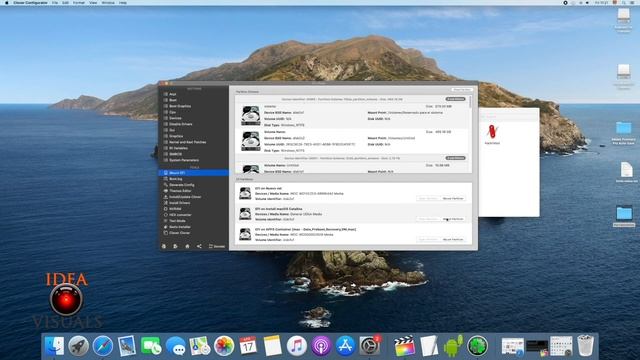This screenshot has height=360, width=640.
Task: Click the NVRAM tool icon
Action: [166, 209]
